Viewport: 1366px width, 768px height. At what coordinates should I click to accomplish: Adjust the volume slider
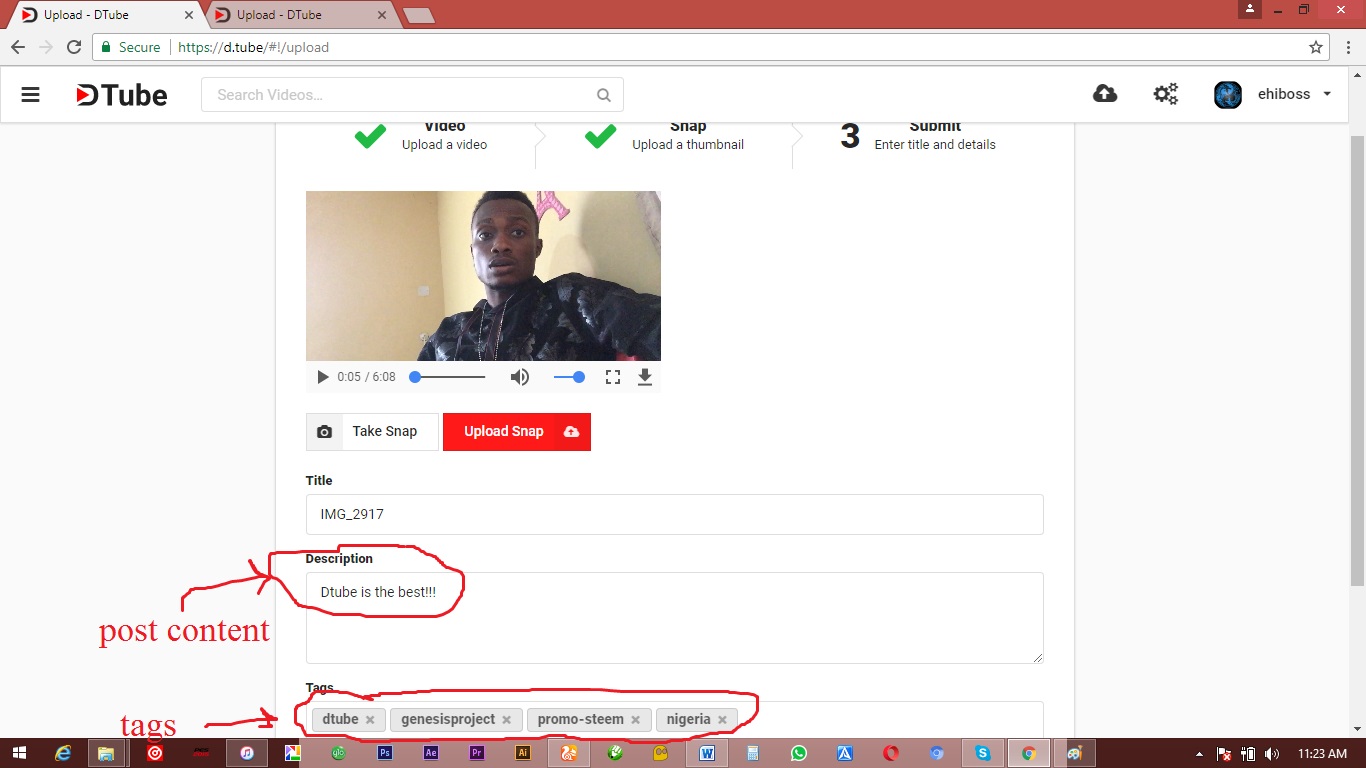[x=570, y=377]
